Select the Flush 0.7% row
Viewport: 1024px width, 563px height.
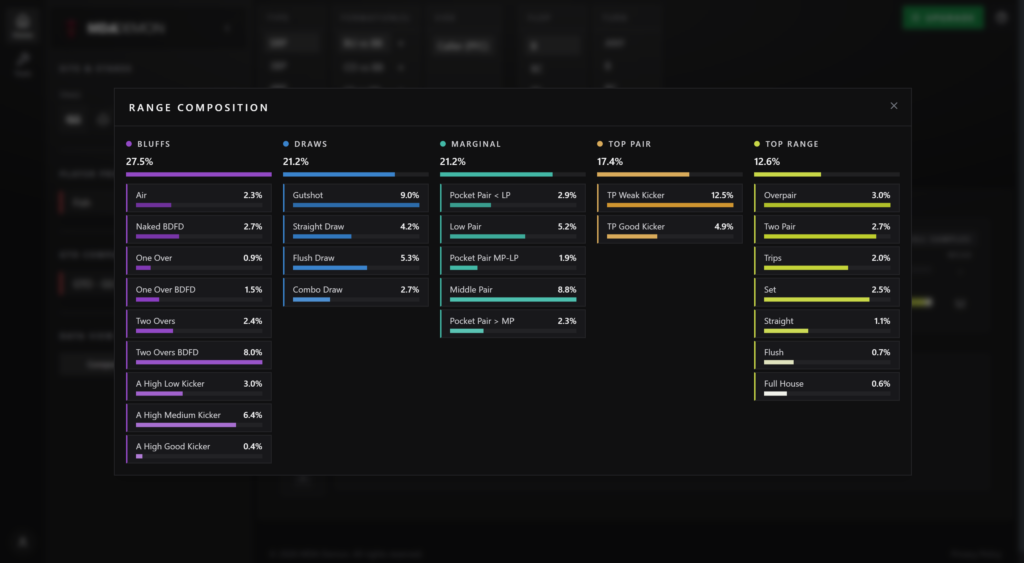click(x=827, y=355)
